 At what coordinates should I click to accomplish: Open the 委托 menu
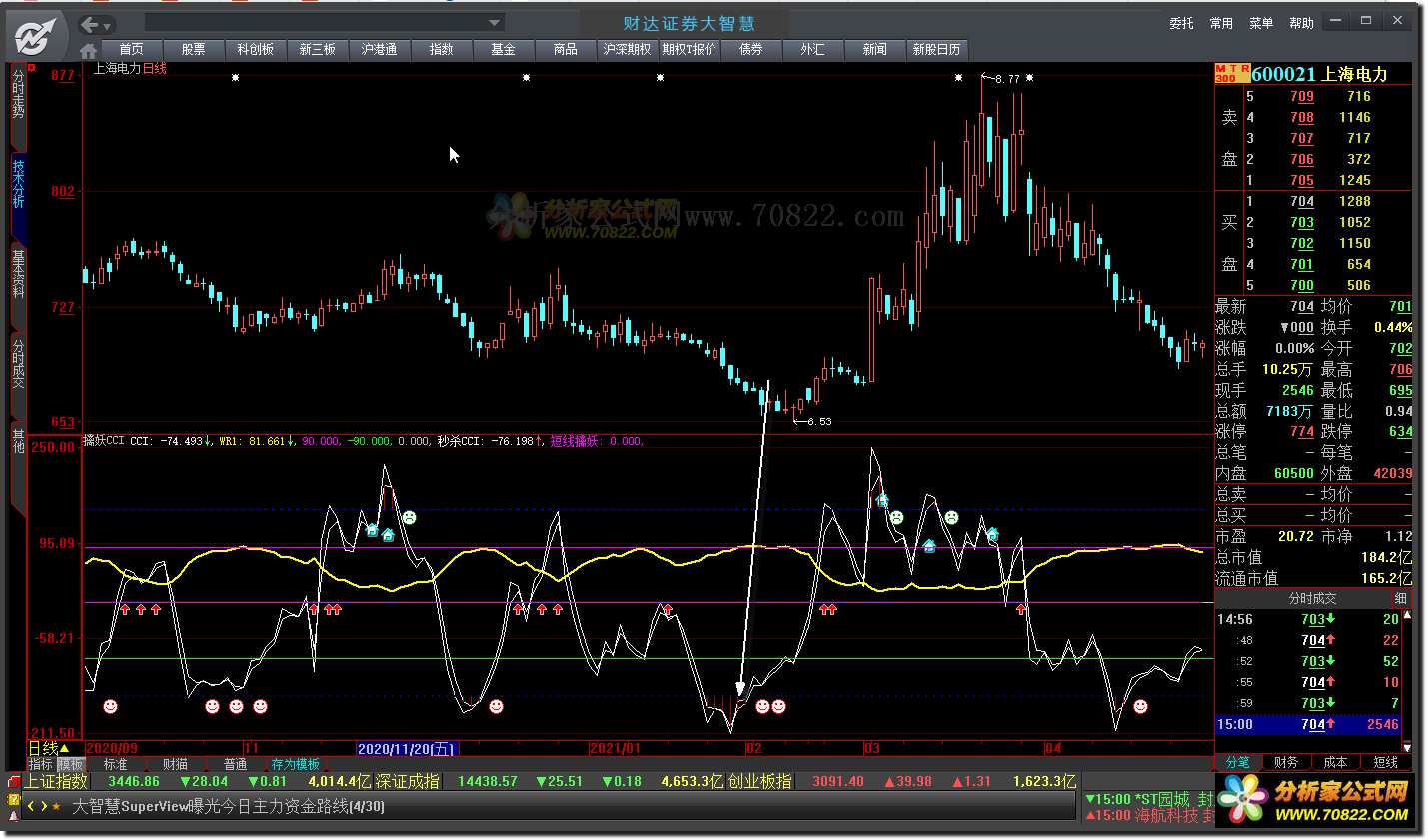tap(1181, 23)
